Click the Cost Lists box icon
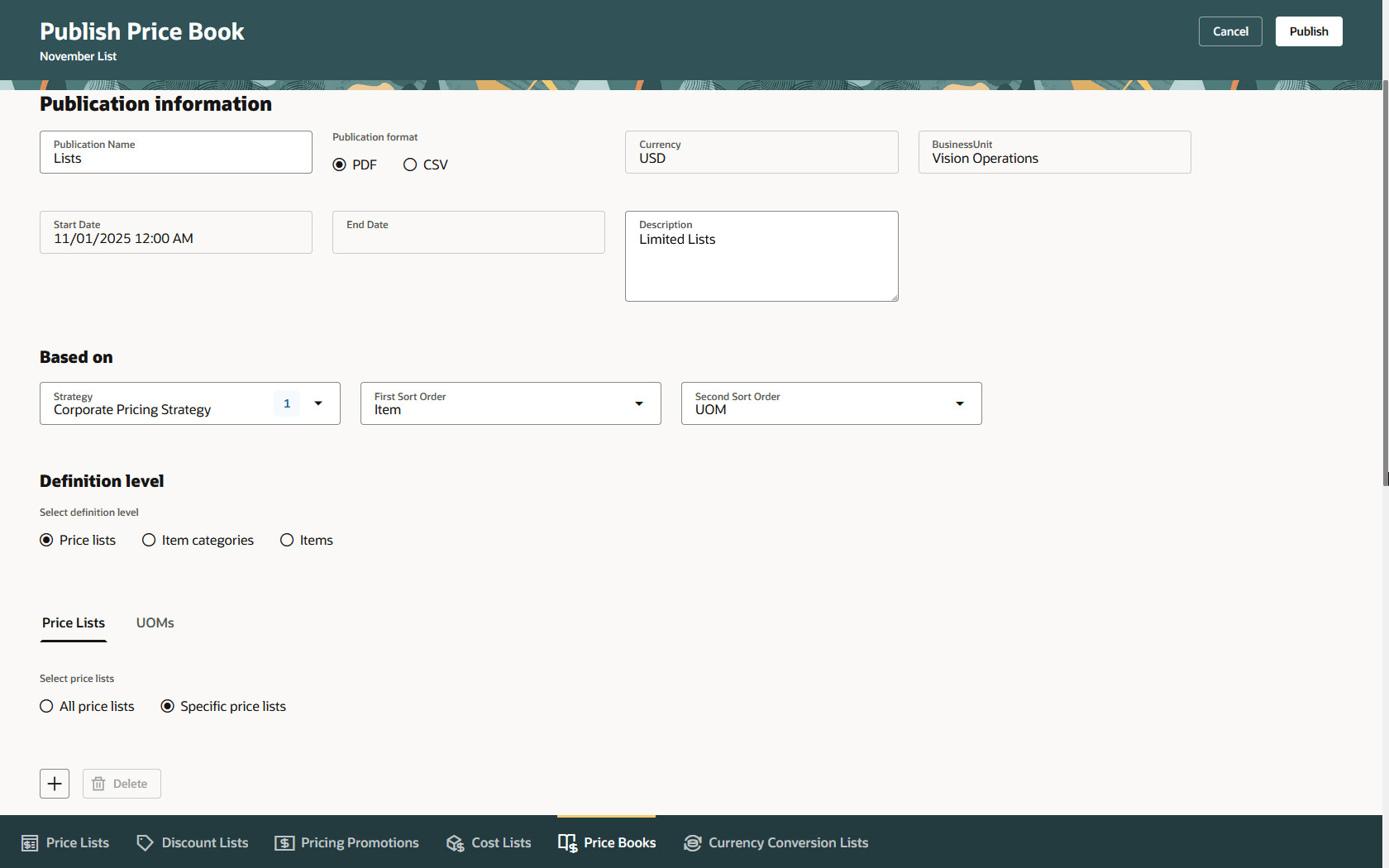The height and width of the screenshot is (868, 1389). [456, 843]
